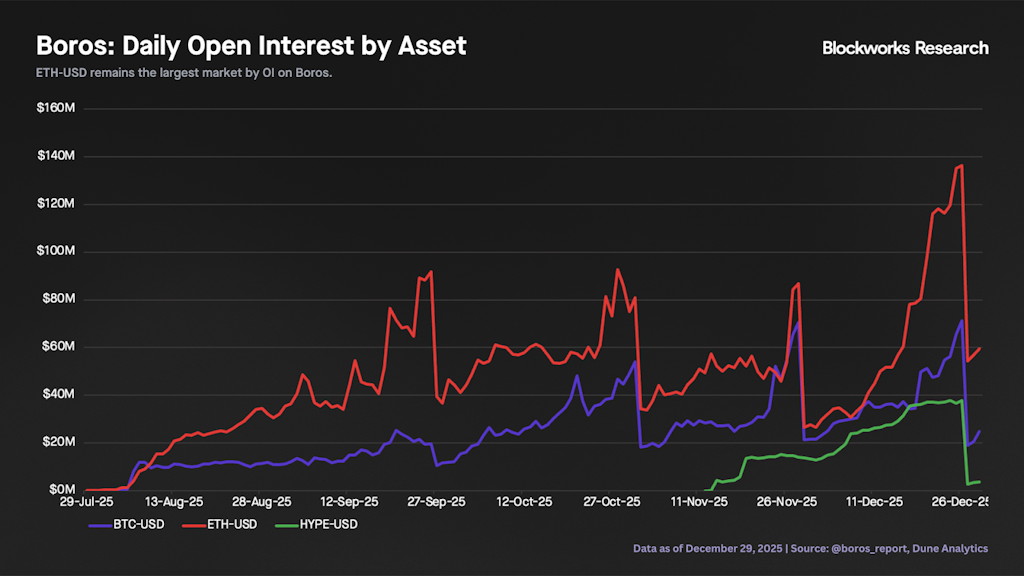Select the 29-Jul-25 x-axis date label

[x=86, y=503]
